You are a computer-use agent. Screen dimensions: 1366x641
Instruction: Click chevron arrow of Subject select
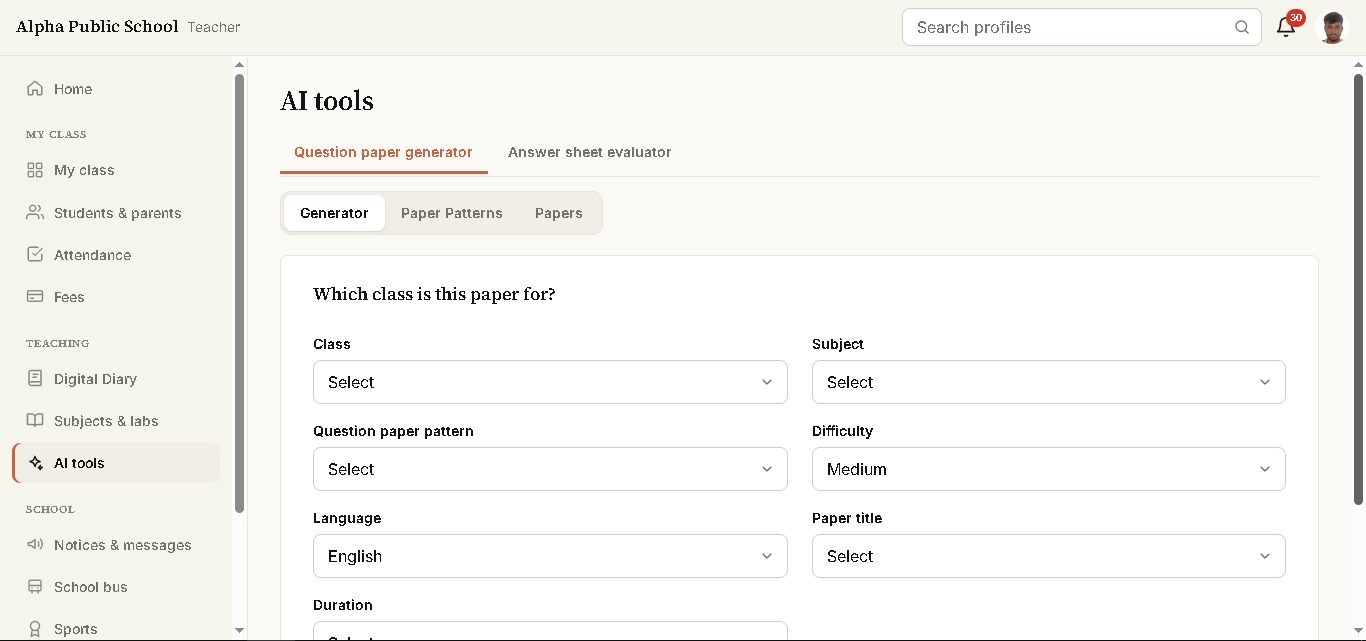[1265, 382]
